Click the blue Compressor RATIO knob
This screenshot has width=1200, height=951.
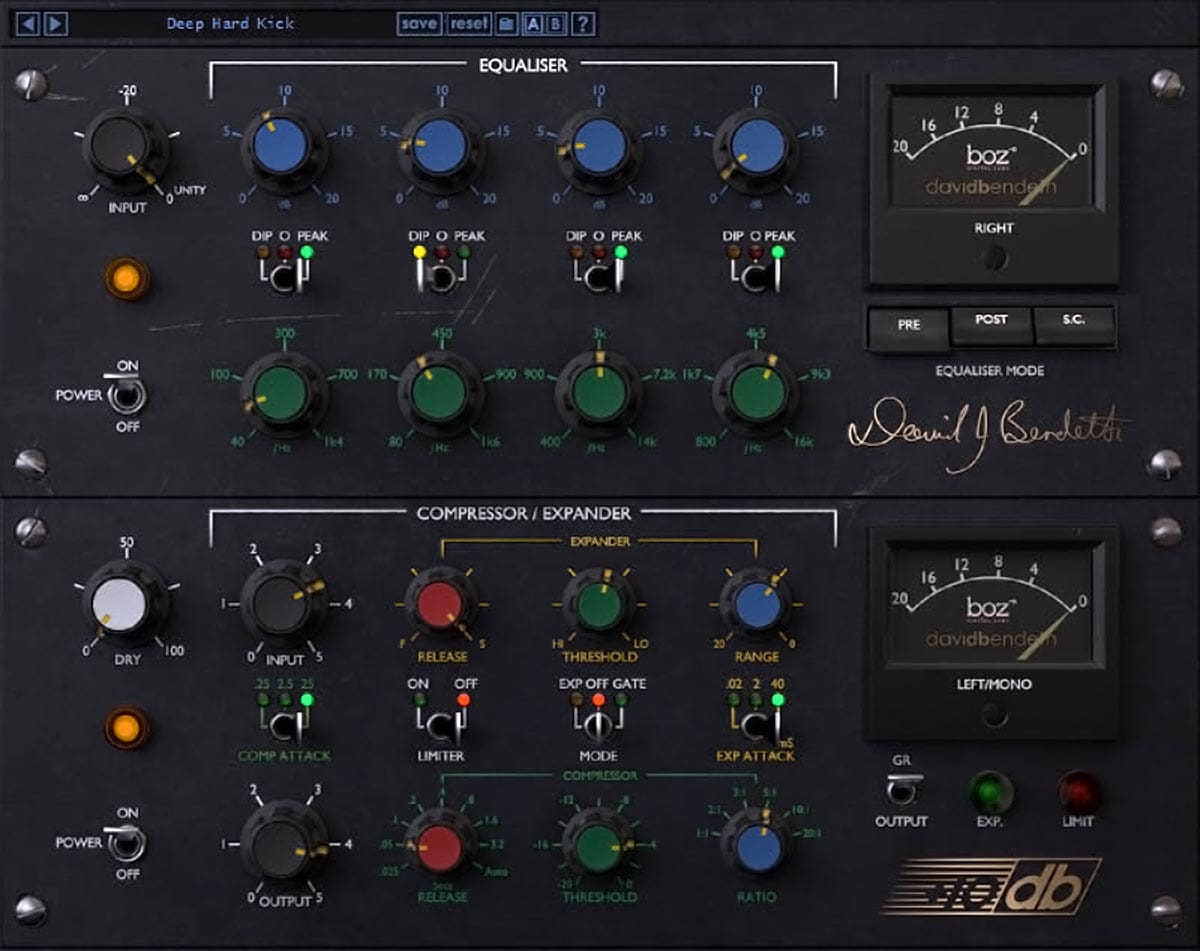pos(756,847)
